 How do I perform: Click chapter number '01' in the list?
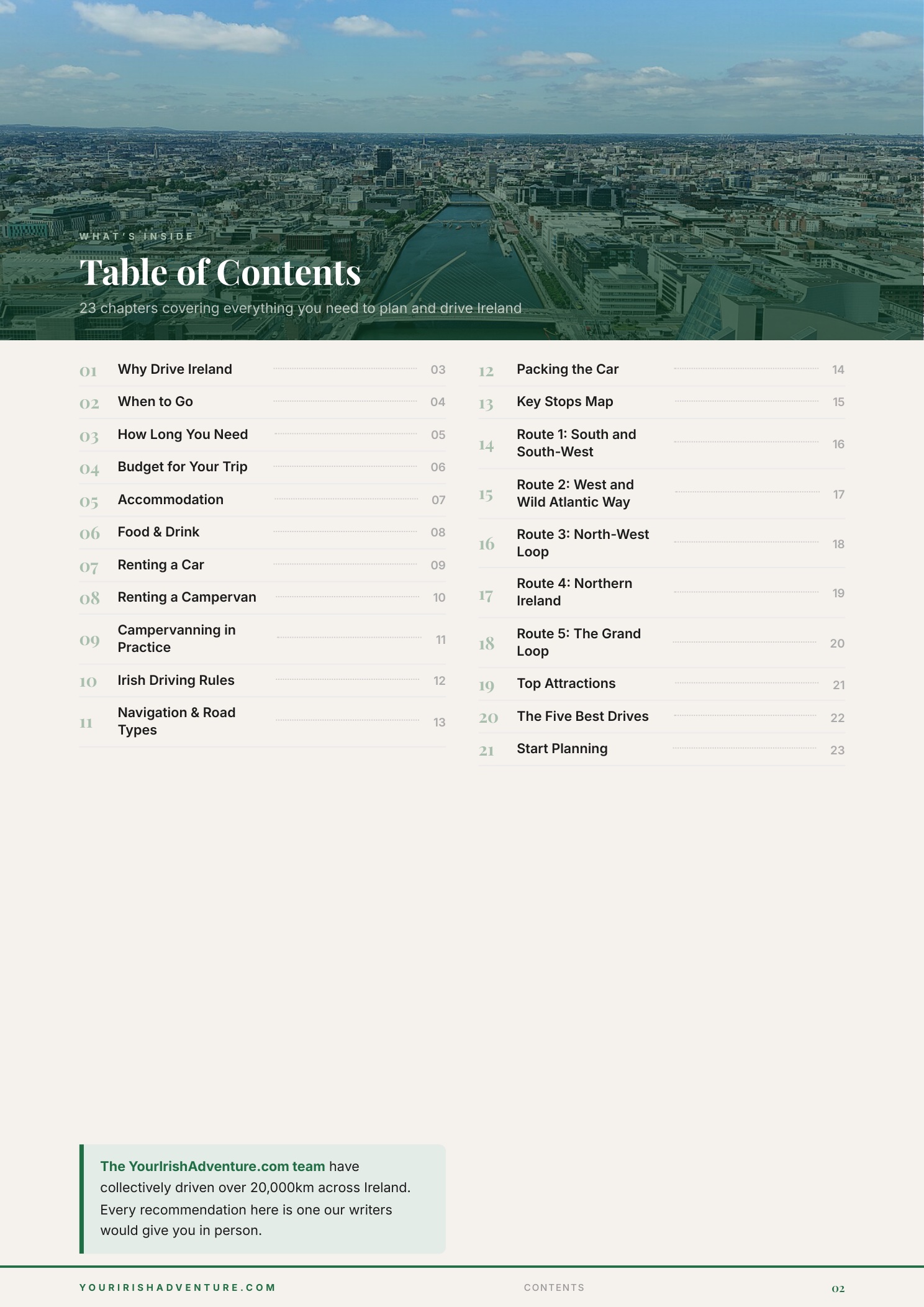88,371
